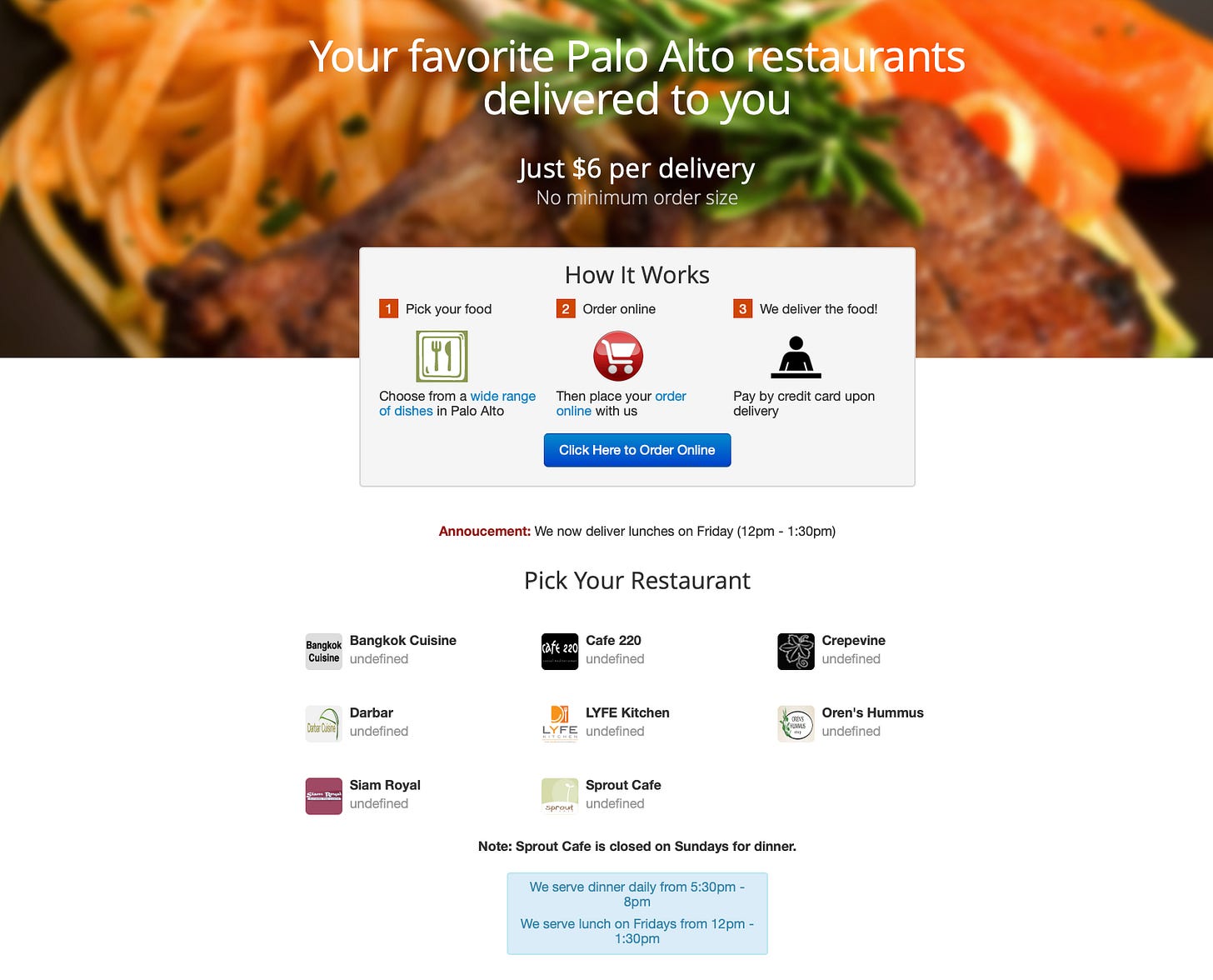Image resolution: width=1213 pixels, height=980 pixels.
Task: Pick the Sprout Cafe restaurant name
Action: [x=623, y=786]
